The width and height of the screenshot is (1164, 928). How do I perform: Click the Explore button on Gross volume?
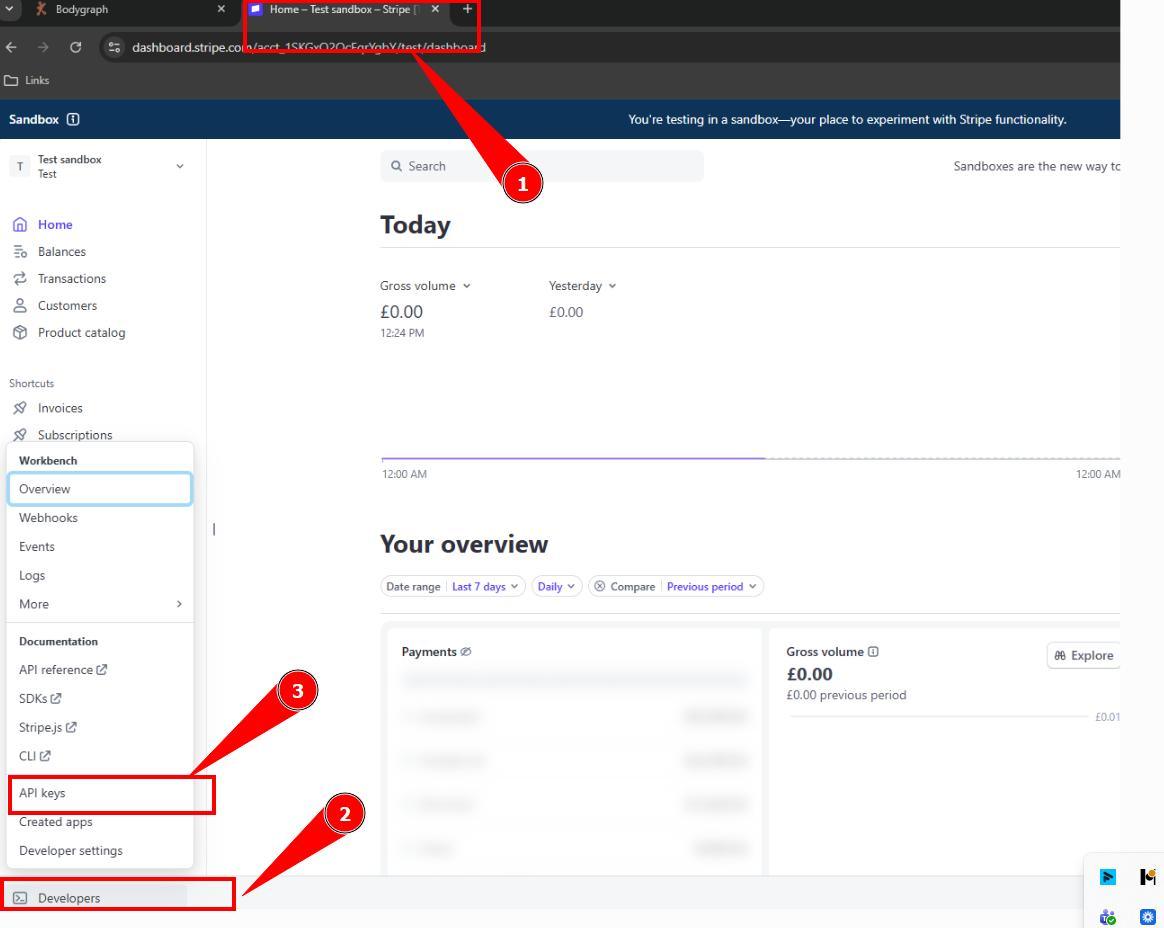point(1081,656)
